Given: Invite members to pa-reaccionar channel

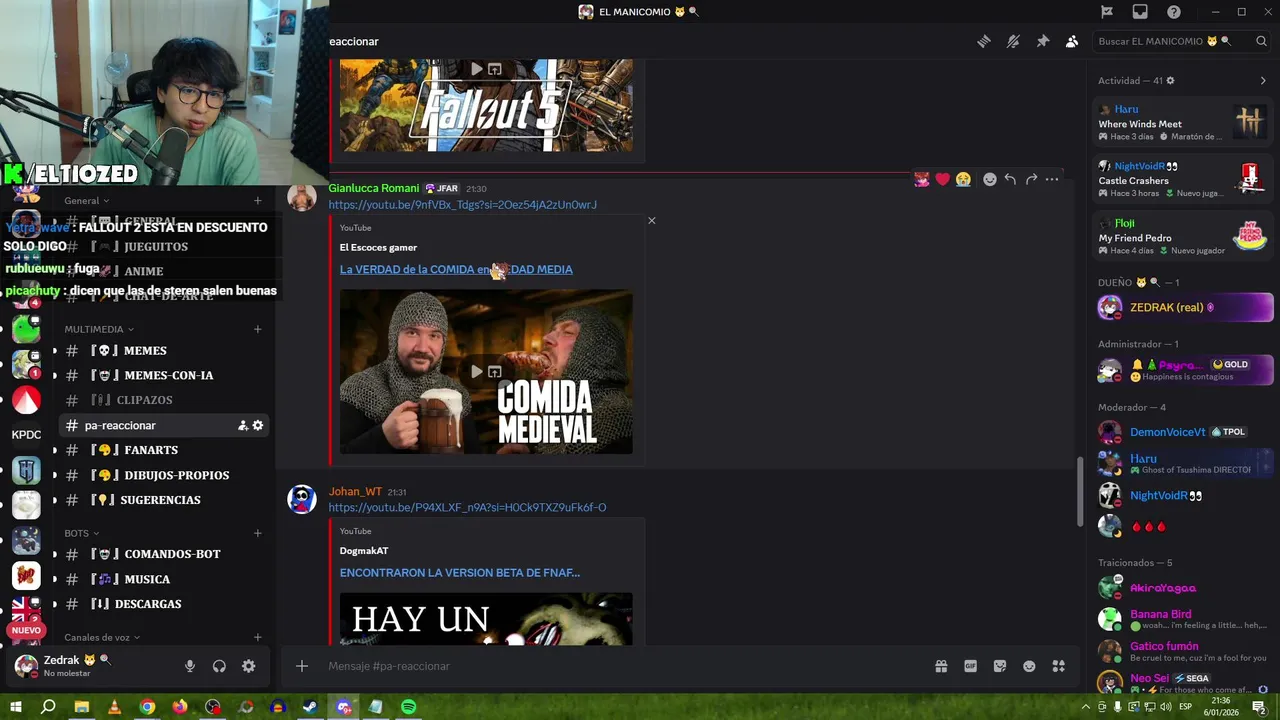Looking at the screenshot, I should pyautogui.click(x=243, y=426).
